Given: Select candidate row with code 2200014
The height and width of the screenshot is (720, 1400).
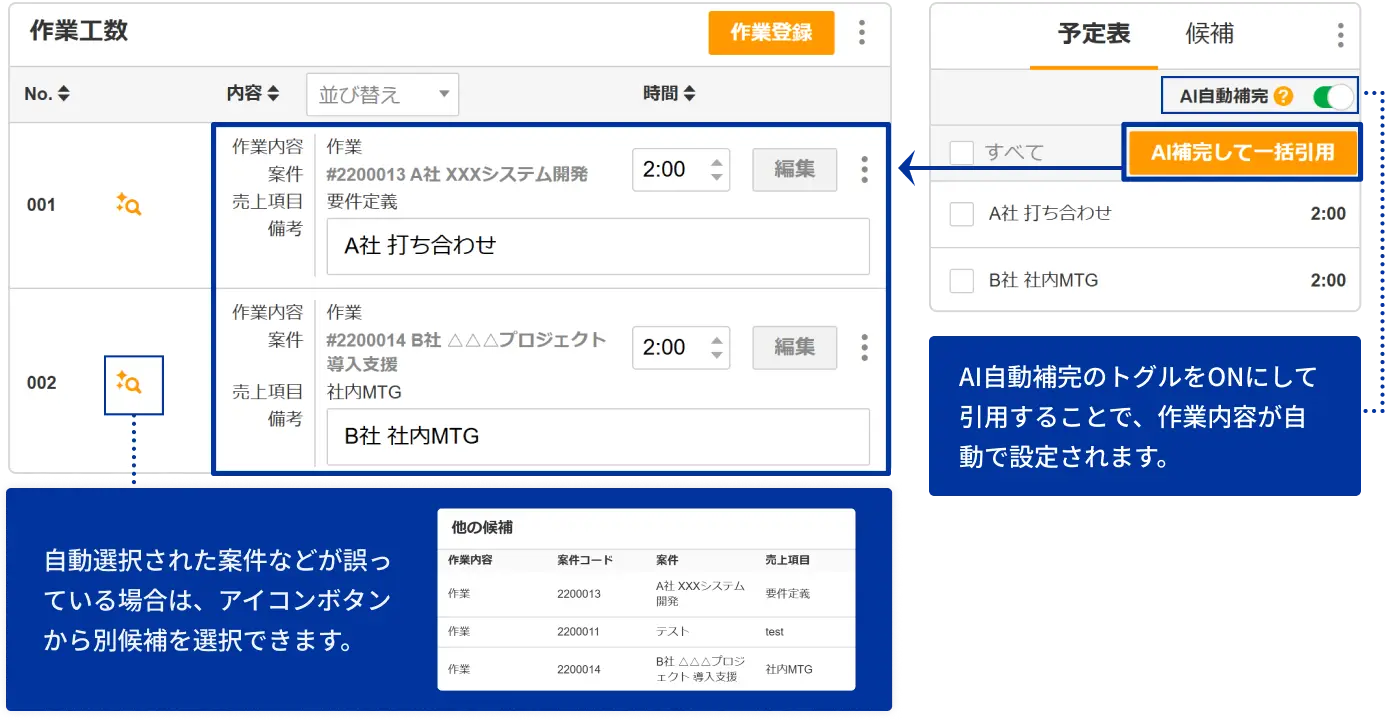Looking at the screenshot, I should [x=646, y=669].
